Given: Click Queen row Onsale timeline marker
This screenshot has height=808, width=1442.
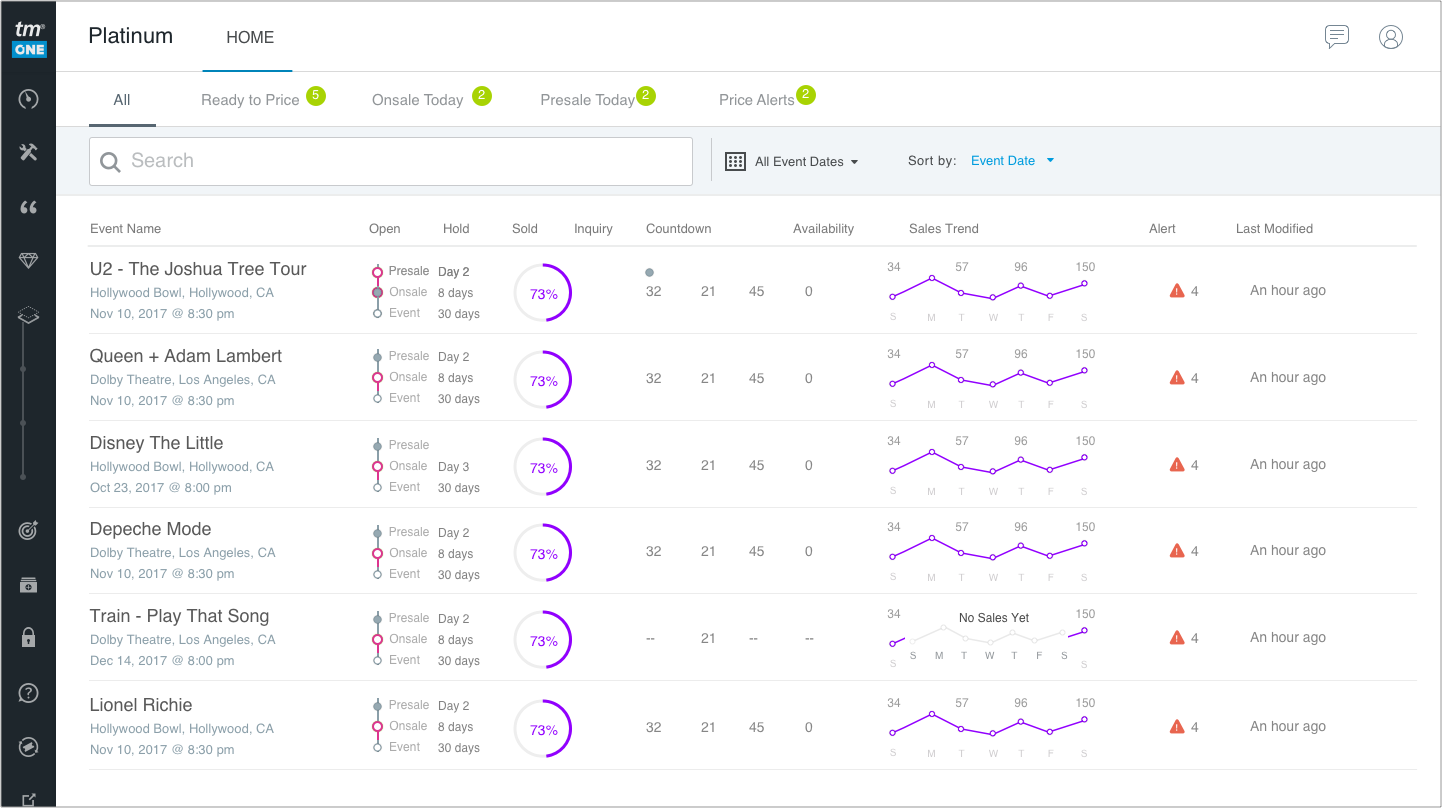Looking at the screenshot, I should 377,378.
